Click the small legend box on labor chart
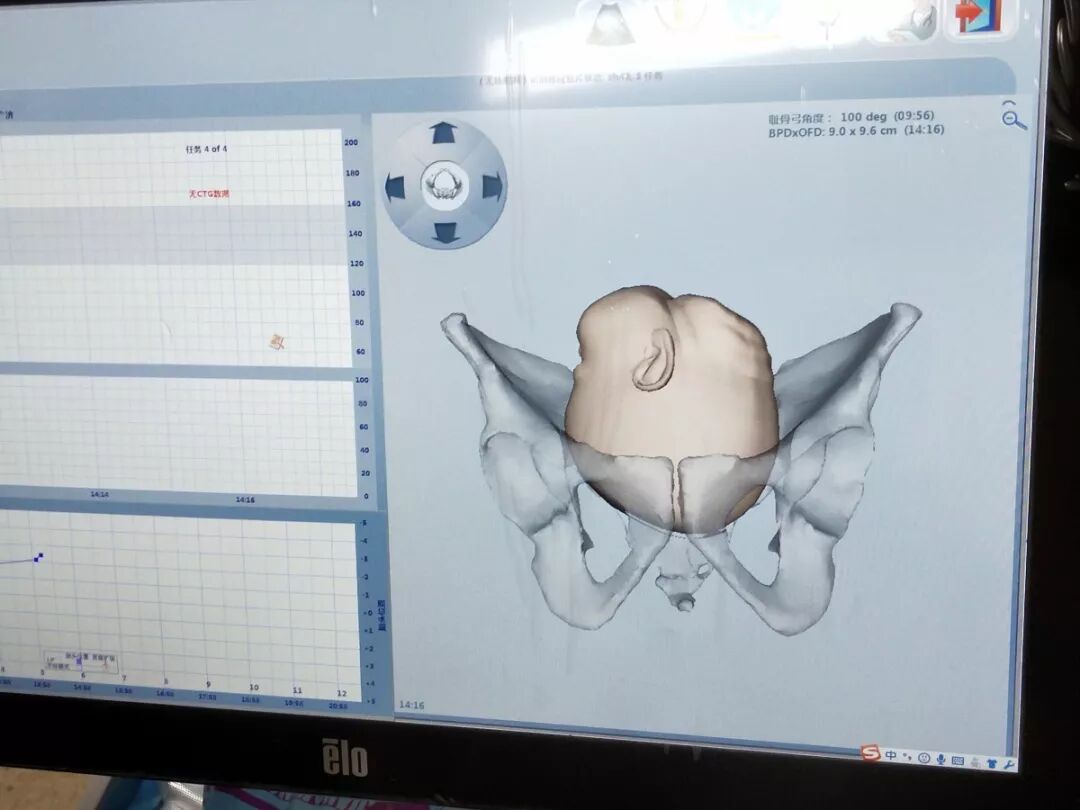 pyautogui.click(x=81, y=662)
